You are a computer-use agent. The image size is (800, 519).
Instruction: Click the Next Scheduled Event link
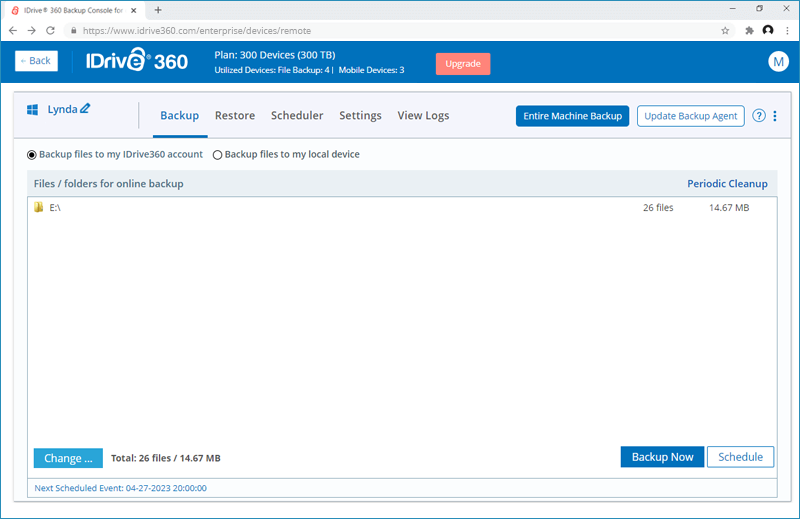[x=120, y=488]
